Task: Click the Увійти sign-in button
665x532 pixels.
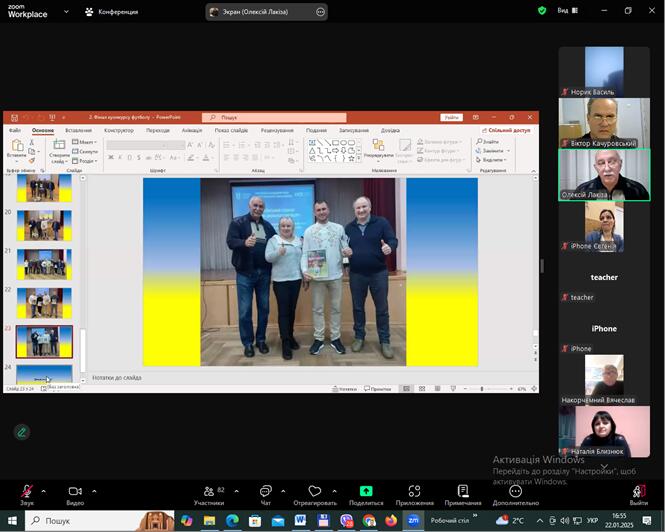Action: click(451, 118)
